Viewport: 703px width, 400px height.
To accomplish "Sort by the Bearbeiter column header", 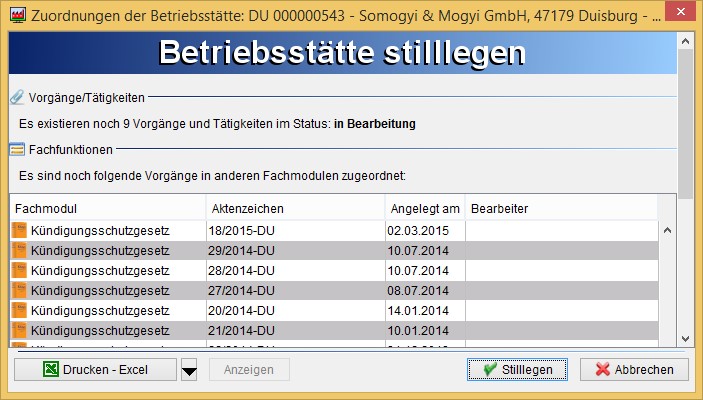I will pos(561,209).
